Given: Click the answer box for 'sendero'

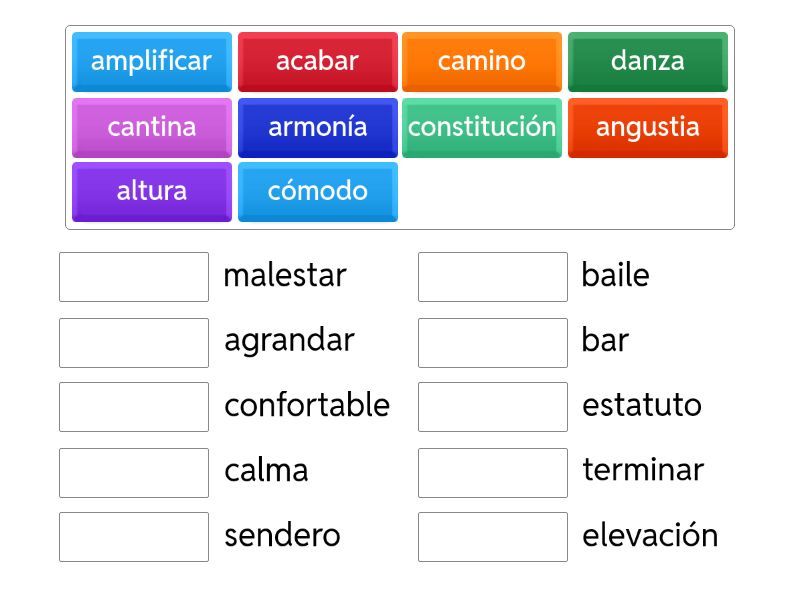Looking at the screenshot, I should coord(134,537).
